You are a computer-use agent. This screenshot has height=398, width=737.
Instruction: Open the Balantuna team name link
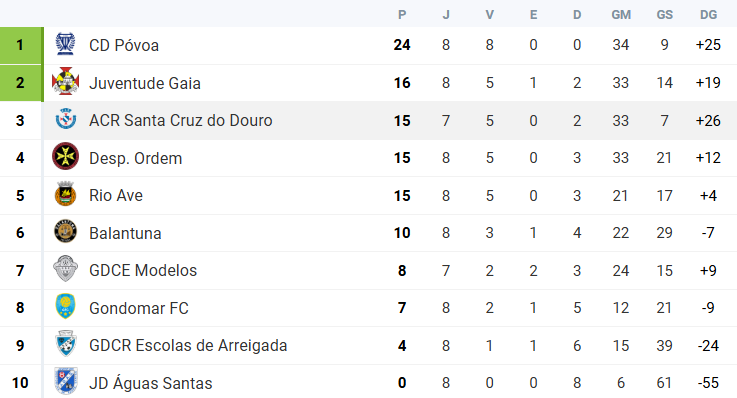pos(125,233)
